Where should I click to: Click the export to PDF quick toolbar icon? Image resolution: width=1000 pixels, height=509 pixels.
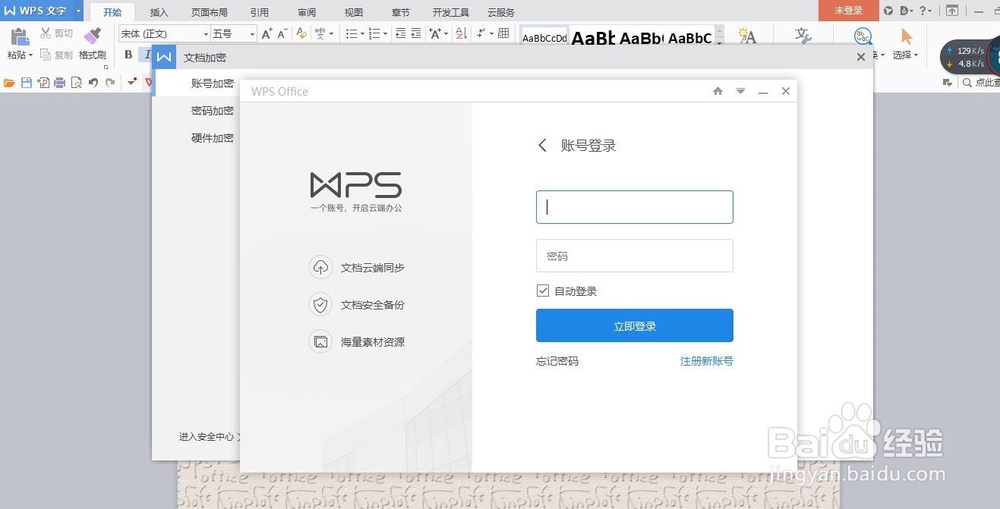pos(43,82)
